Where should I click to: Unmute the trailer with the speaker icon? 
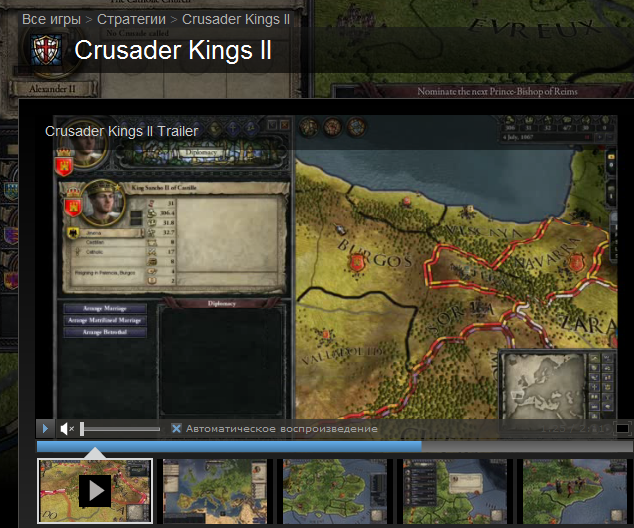pos(67,429)
